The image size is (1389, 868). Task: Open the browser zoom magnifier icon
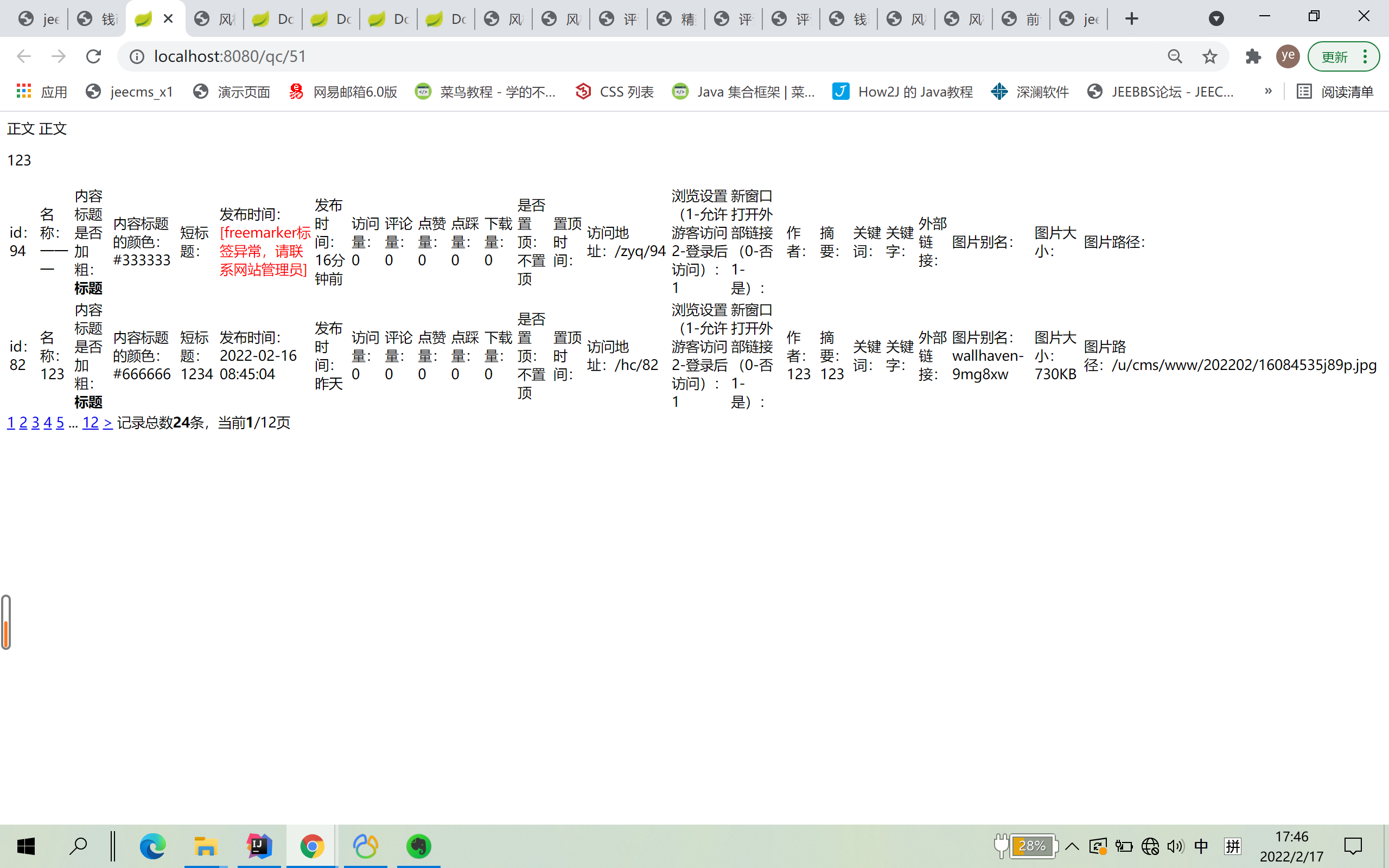1175,56
